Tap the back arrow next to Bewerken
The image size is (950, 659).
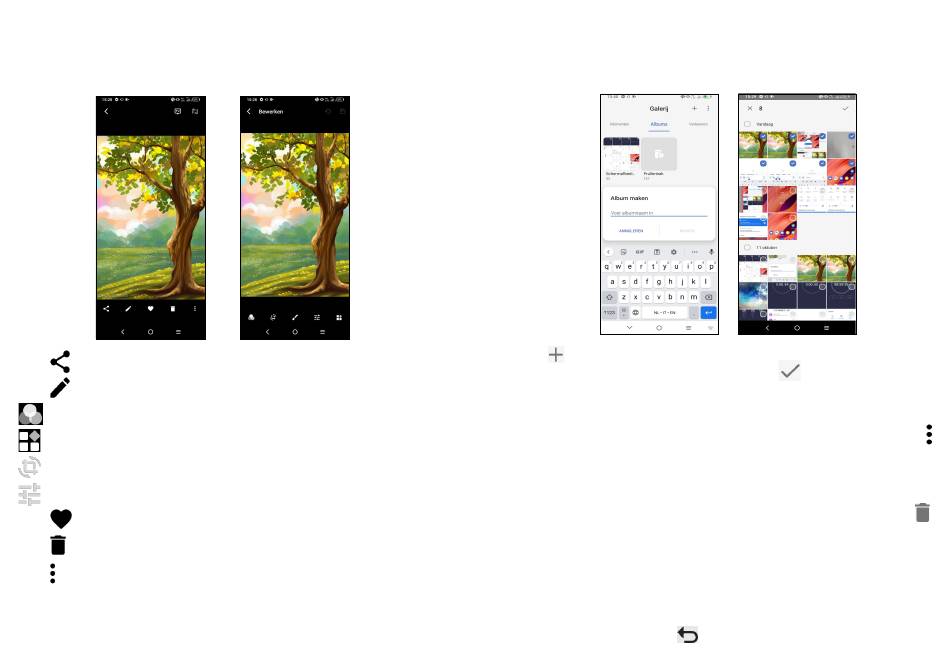click(249, 112)
